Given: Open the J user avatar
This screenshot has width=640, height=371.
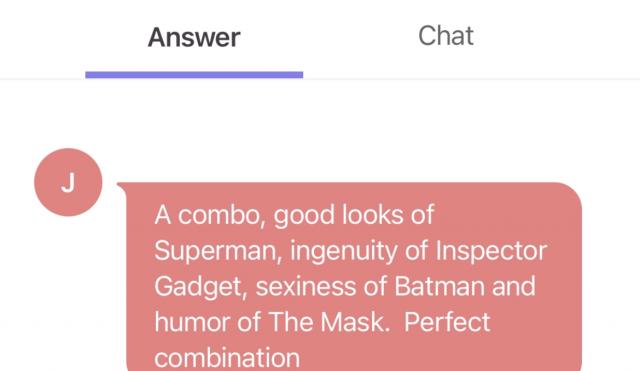Looking at the screenshot, I should click(x=68, y=182).
